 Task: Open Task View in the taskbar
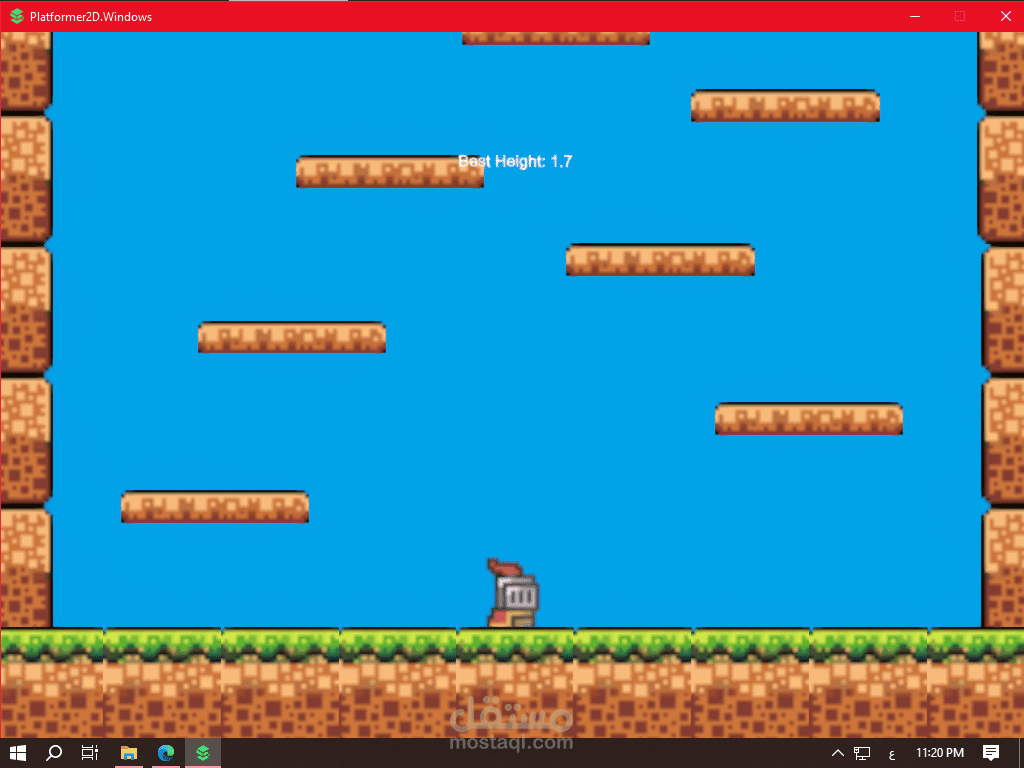click(90, 753)
